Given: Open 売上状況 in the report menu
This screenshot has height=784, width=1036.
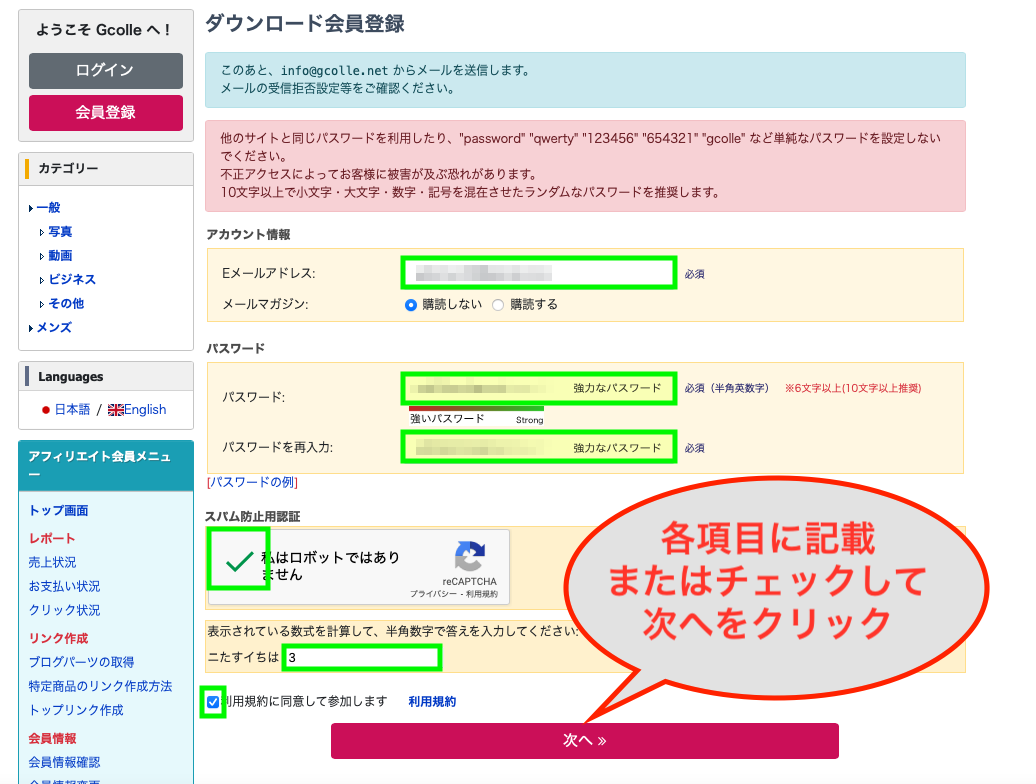Looking at the screenshot, I should (52, 563).
